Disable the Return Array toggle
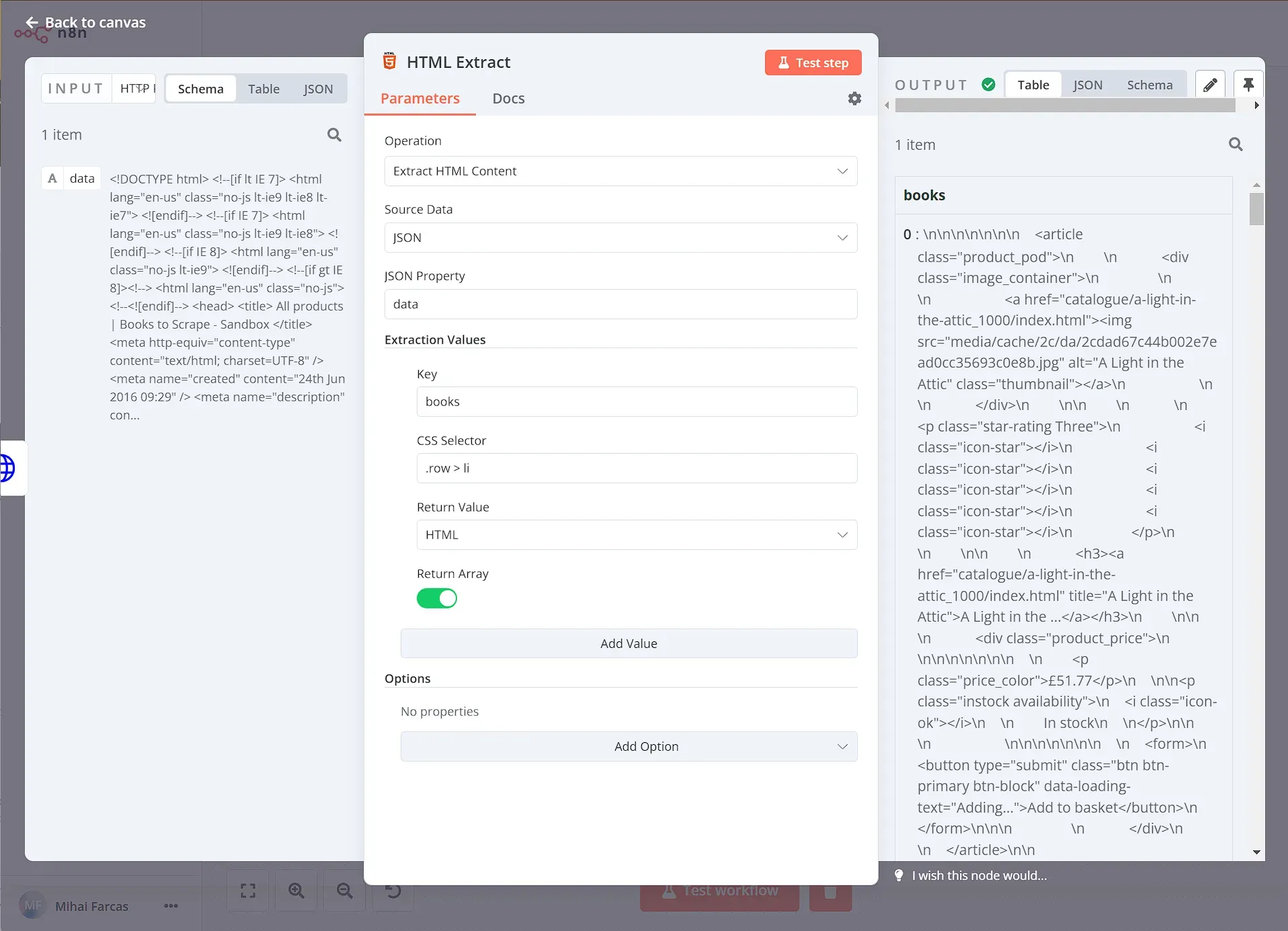This screenshot has height=931, width=1288. pyautogui.click(x=437, y=598)
